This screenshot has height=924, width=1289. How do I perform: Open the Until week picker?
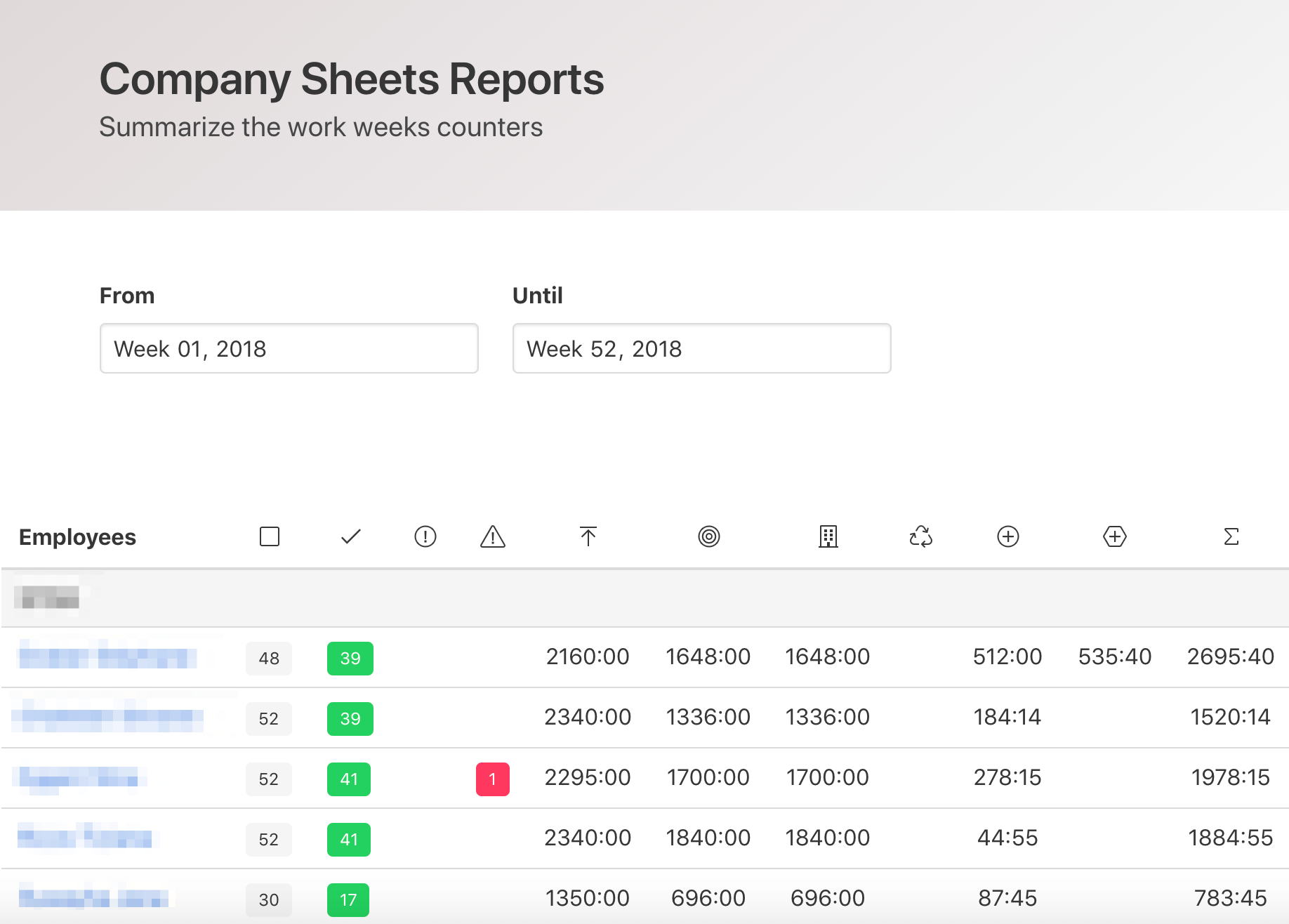coord(701,348)
